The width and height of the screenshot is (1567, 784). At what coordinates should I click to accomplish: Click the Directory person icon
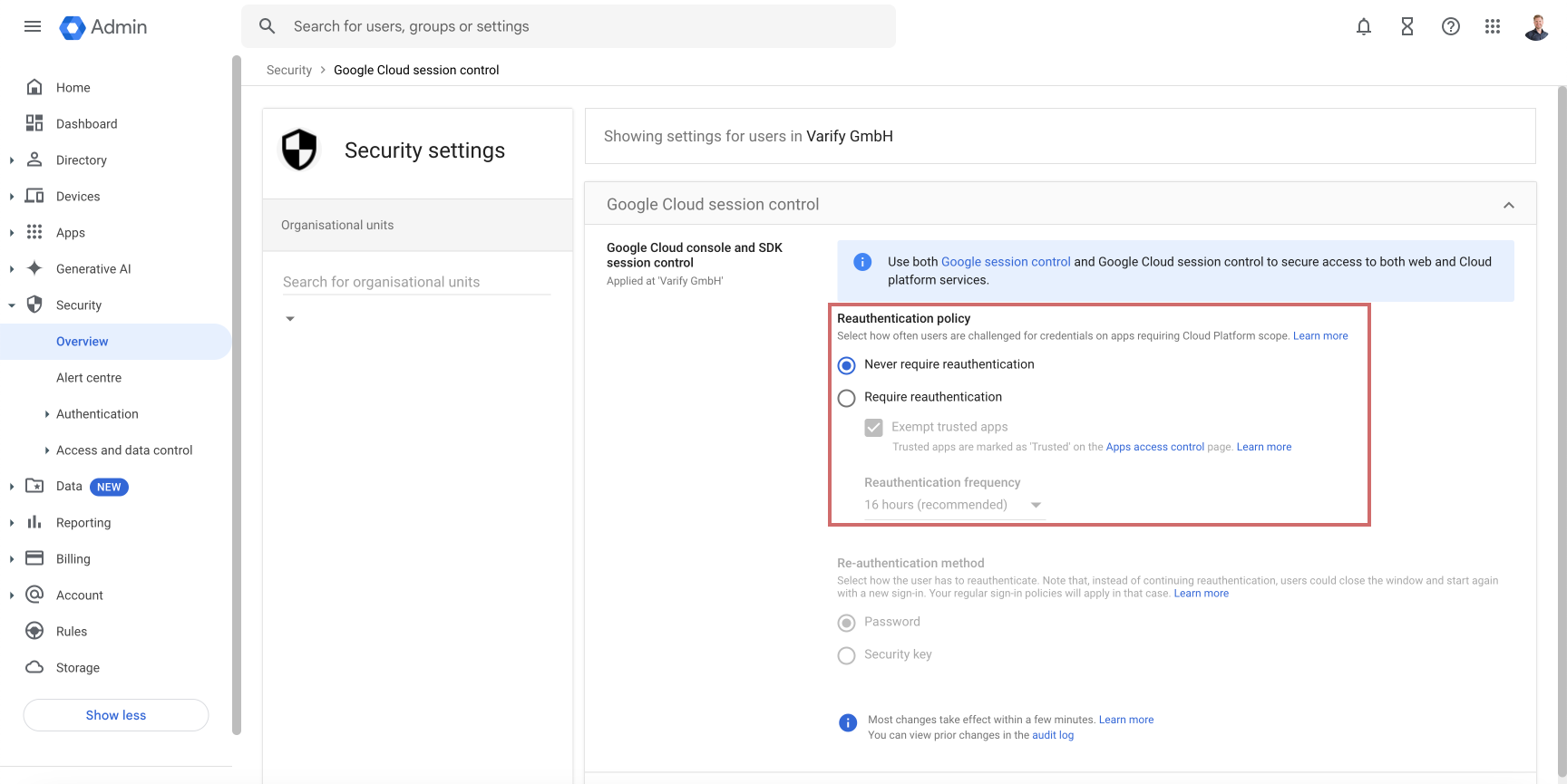tap(34, 160)
